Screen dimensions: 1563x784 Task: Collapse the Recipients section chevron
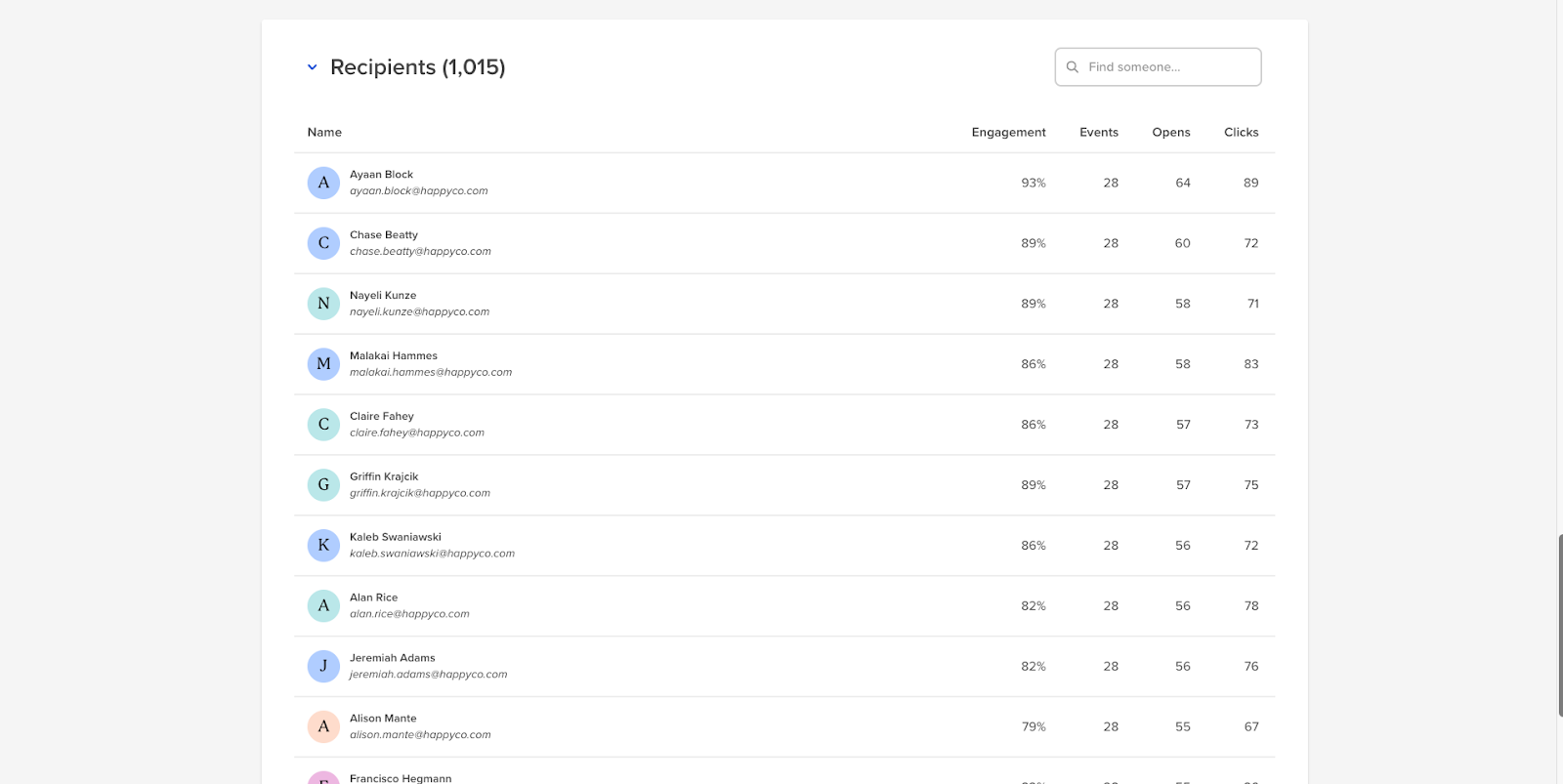click(x=313, y=67)
